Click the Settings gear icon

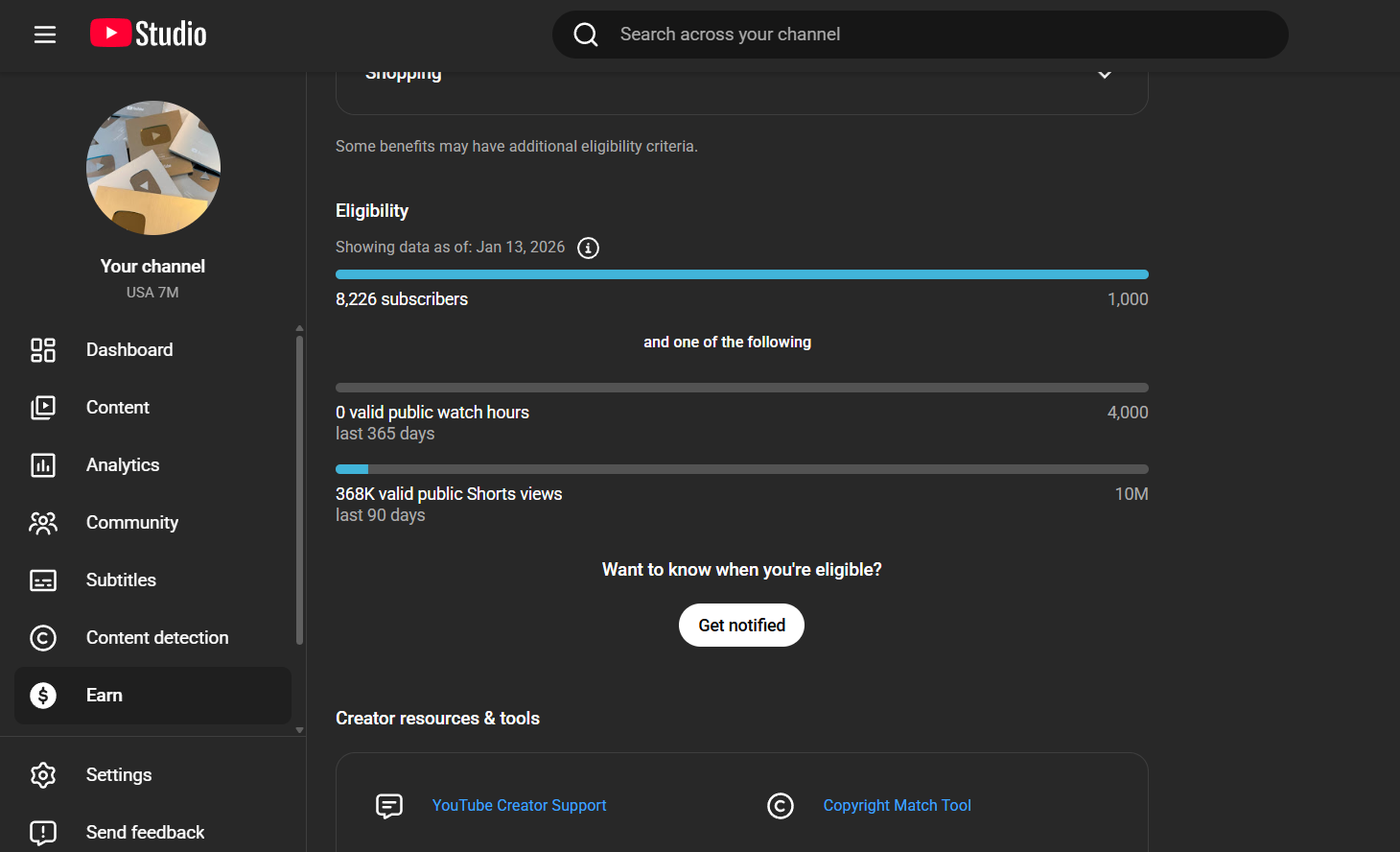(43, 775)
